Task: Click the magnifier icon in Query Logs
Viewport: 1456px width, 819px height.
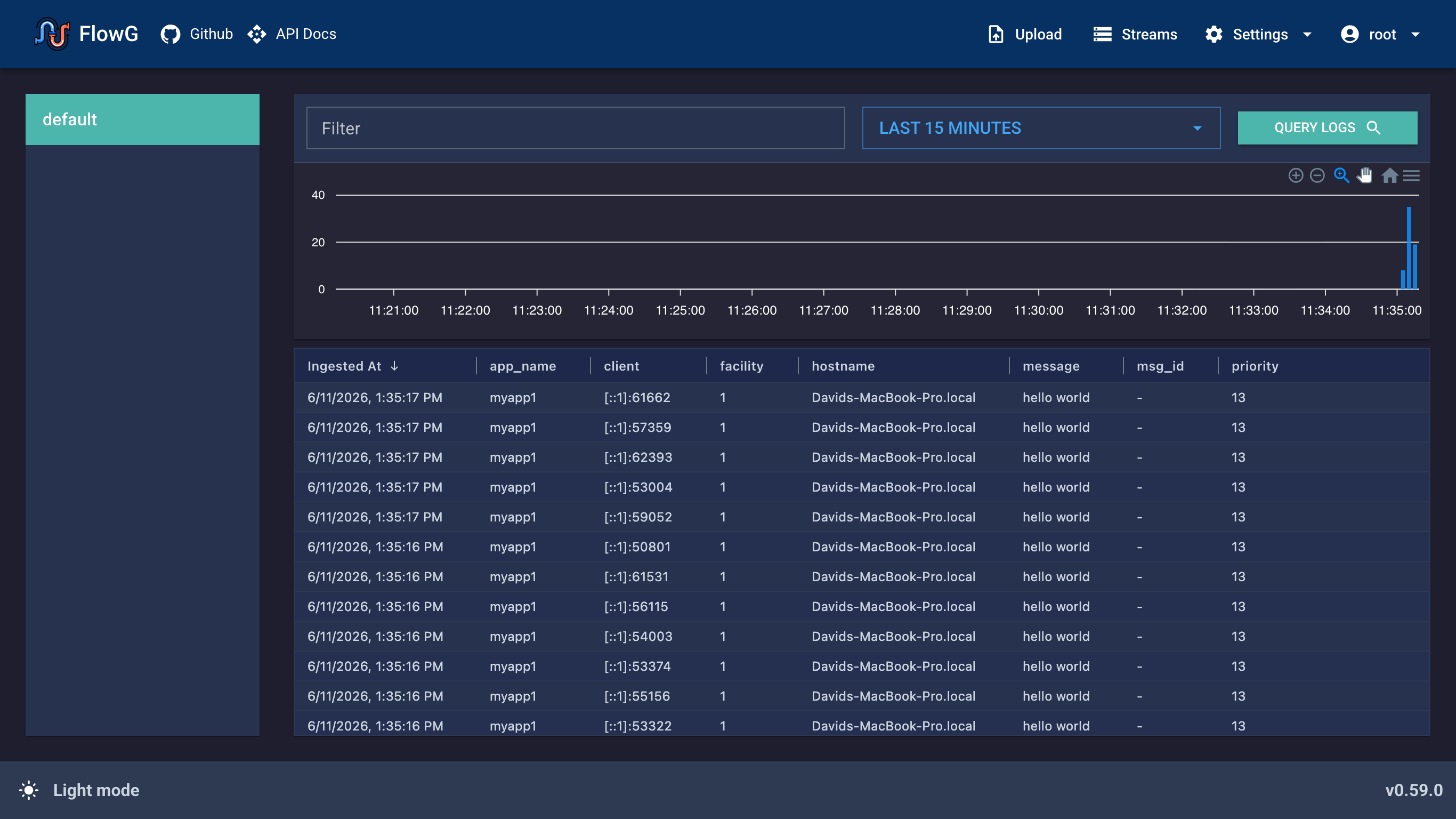Action: coord(1373,128)
